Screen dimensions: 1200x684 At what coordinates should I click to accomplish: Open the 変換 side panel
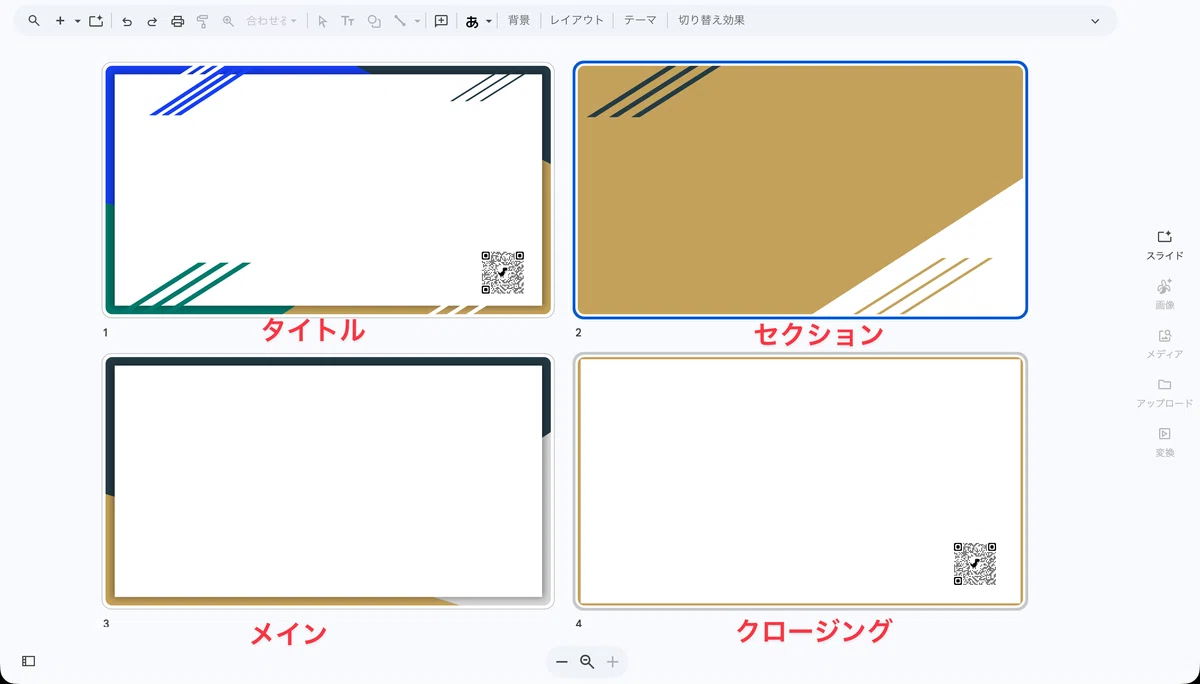click(1164, 442)
